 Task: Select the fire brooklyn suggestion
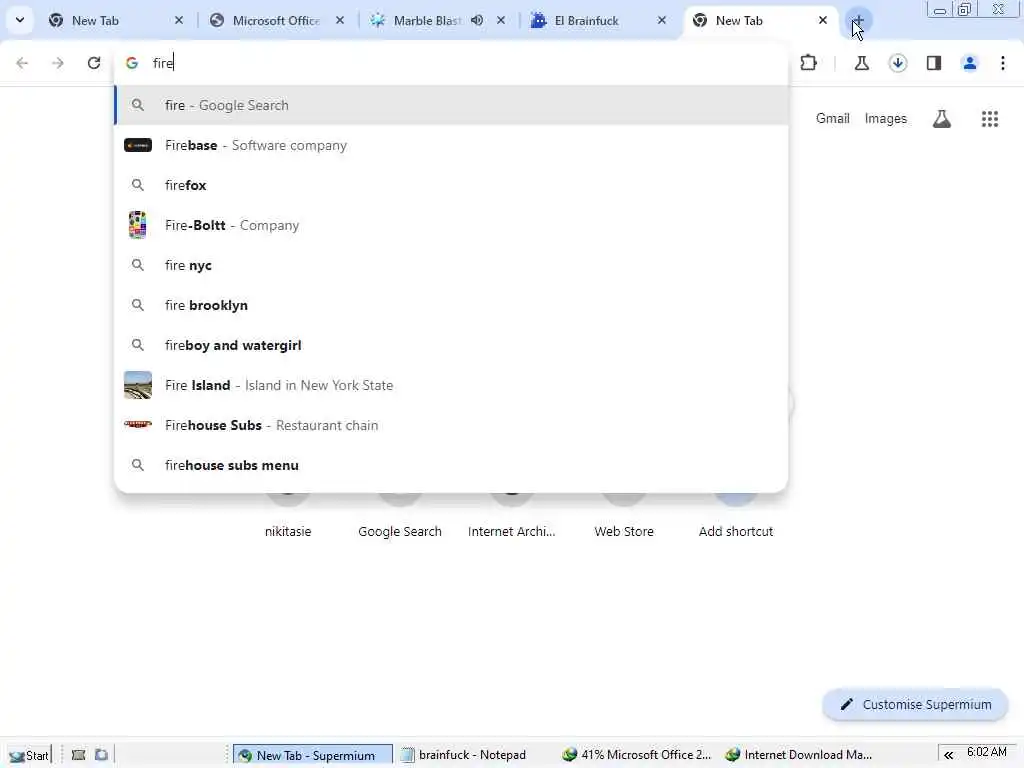[451, 305]
